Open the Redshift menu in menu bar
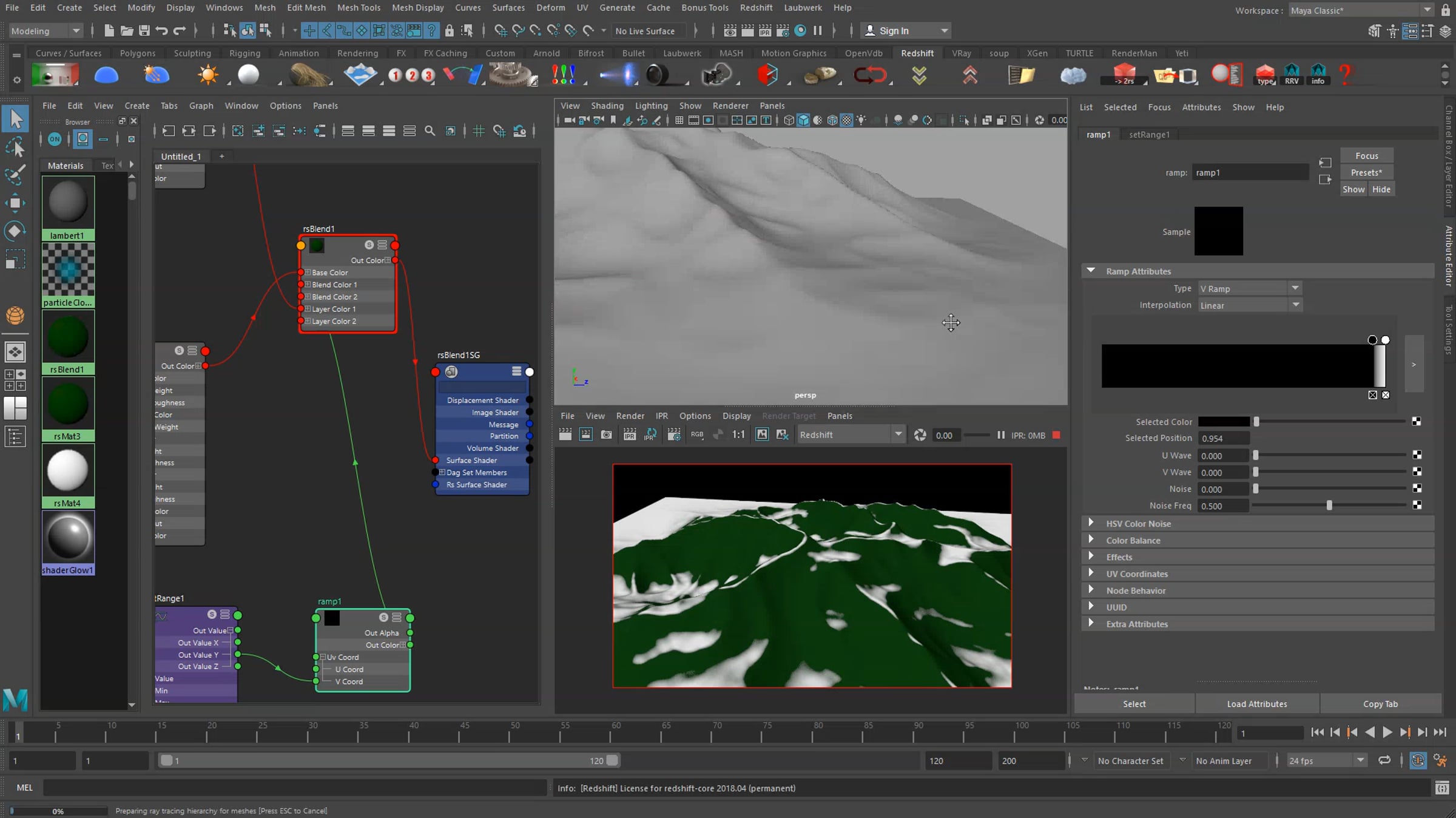 (x=756, y=7)
